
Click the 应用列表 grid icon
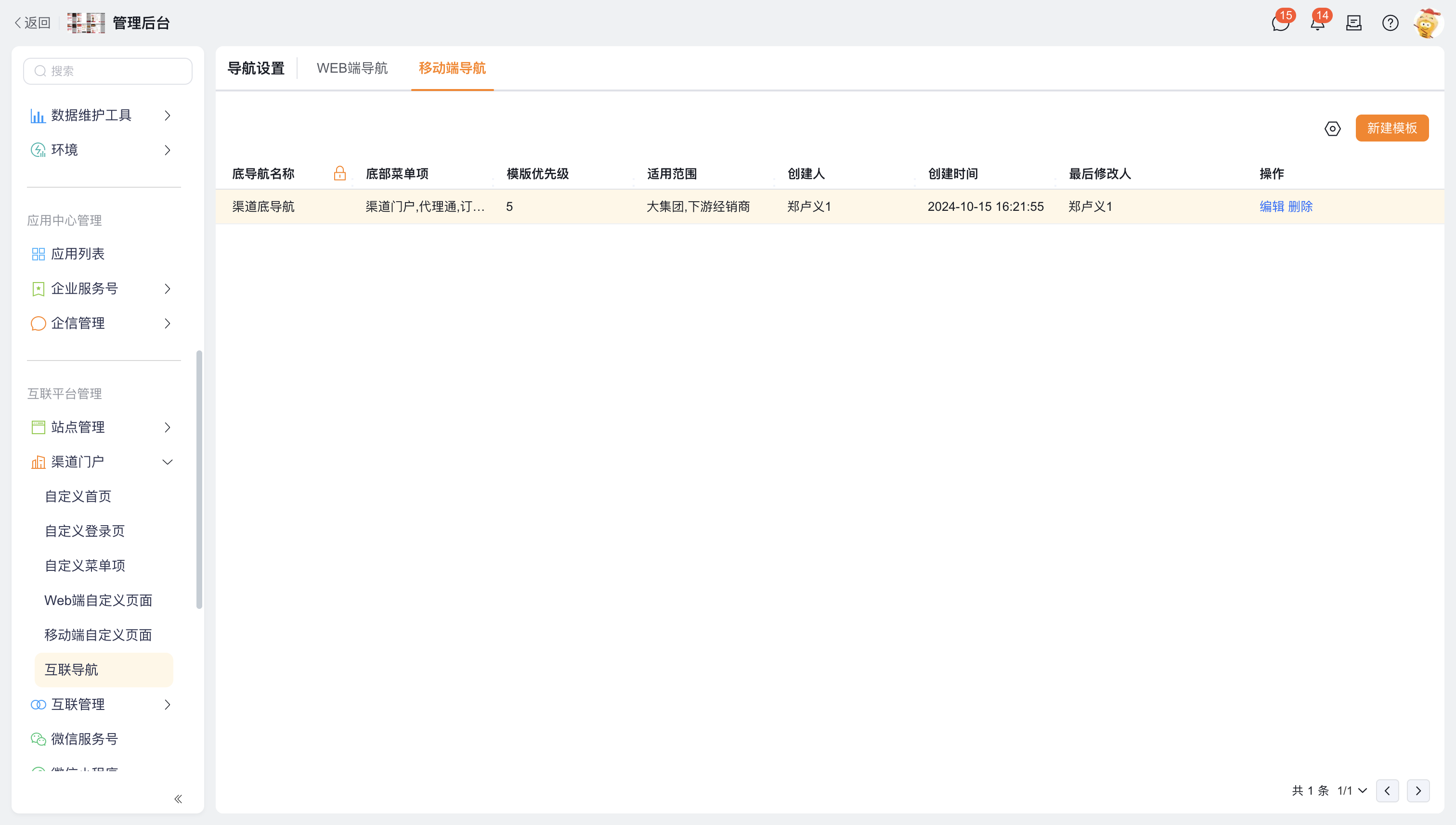pos(38,254)
